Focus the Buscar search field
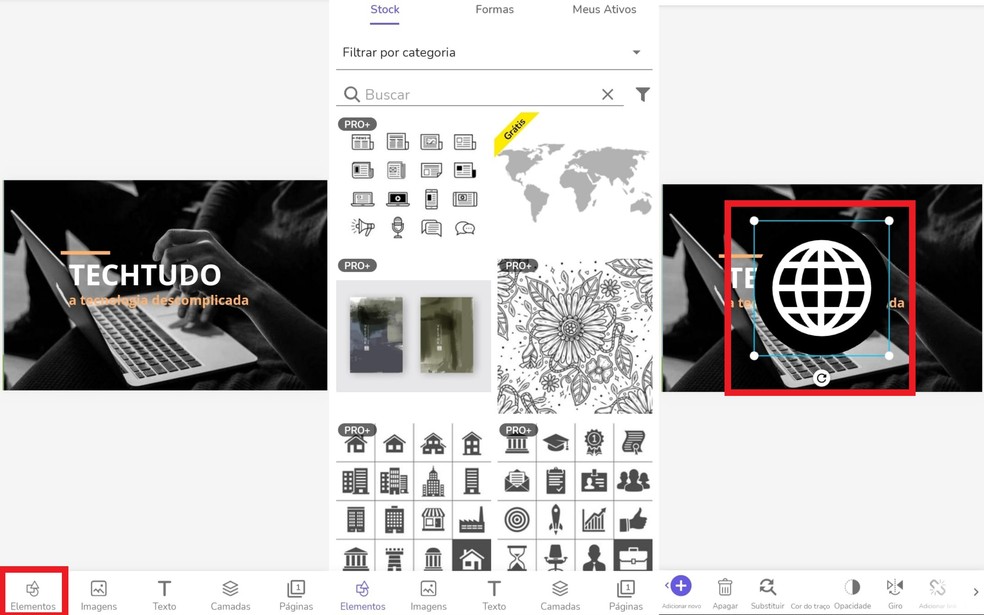This screenshot has width=984, height=615. tap(481, 94)
